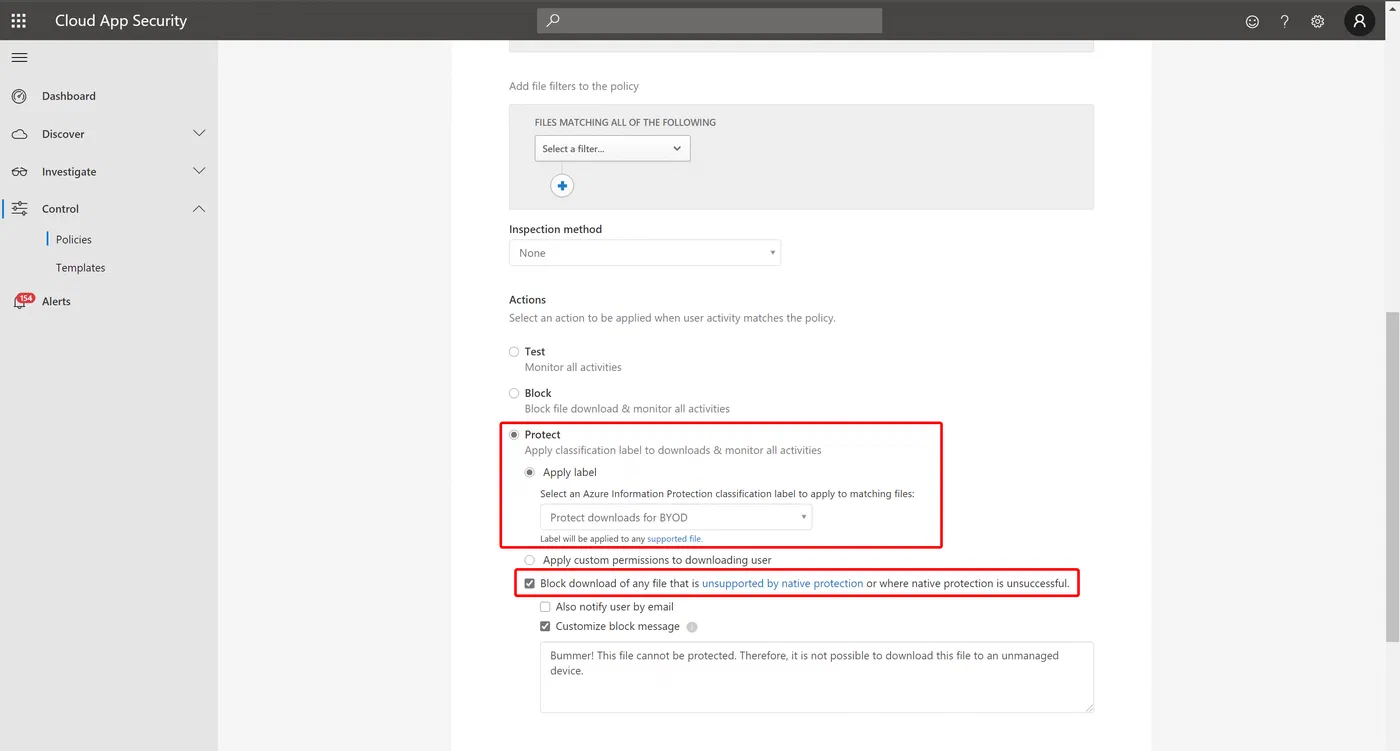The image size is (1400, 751).
Task: Collapse the Control menu chevron
Action: click(x=199, y=209)
